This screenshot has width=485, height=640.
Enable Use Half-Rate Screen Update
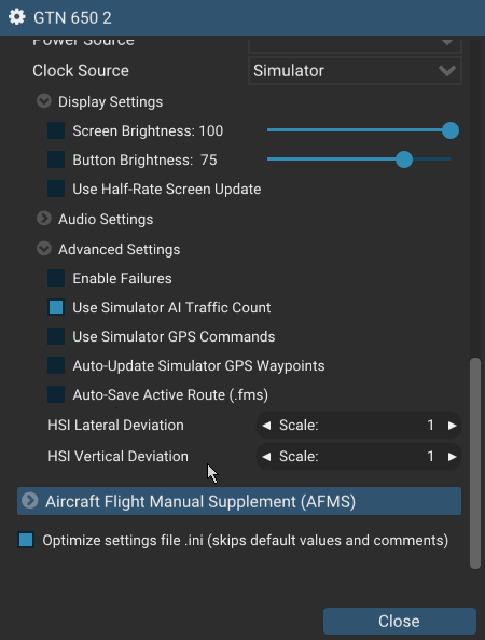coord(56,189)
